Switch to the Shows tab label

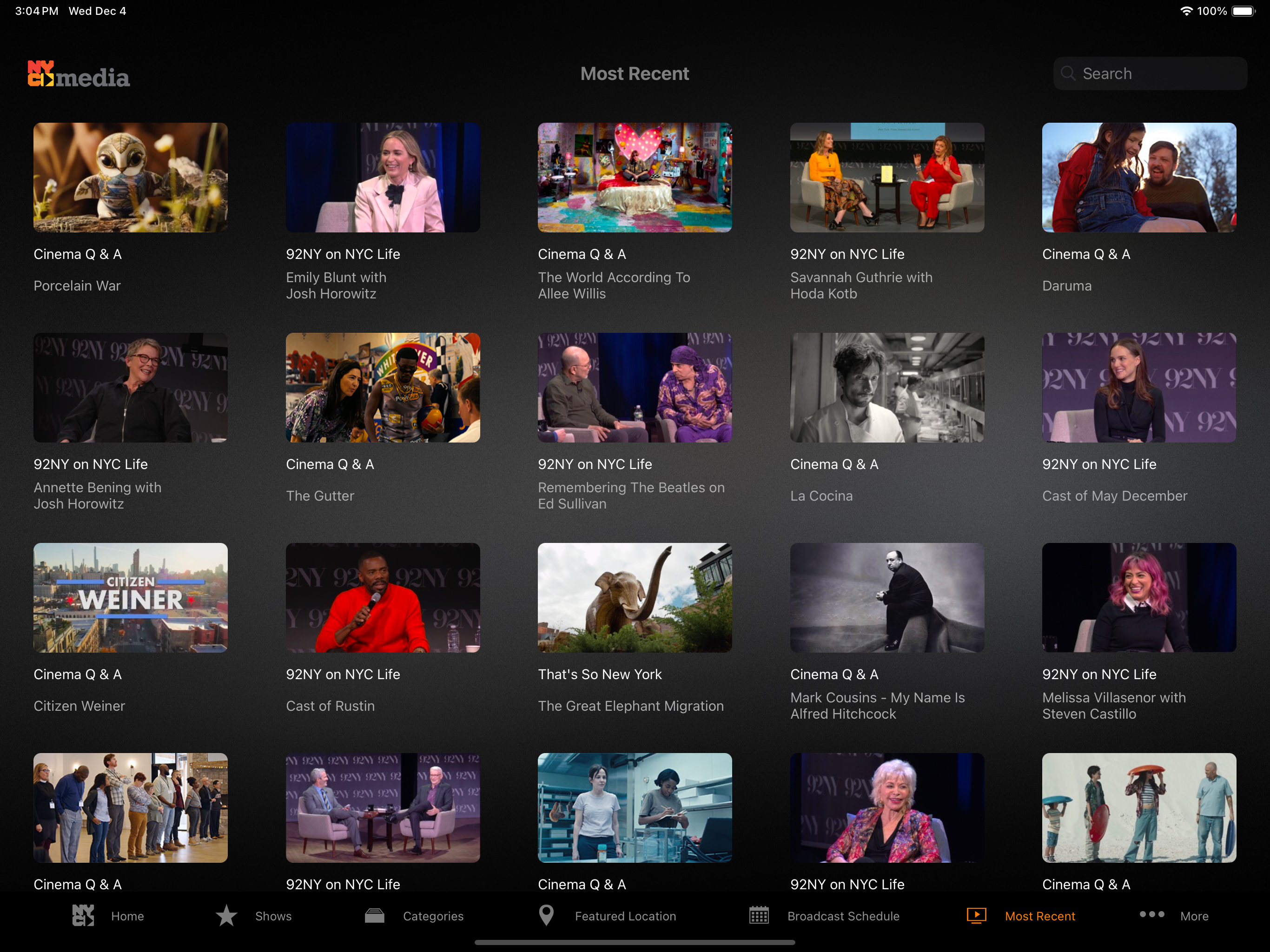point(273,916)
